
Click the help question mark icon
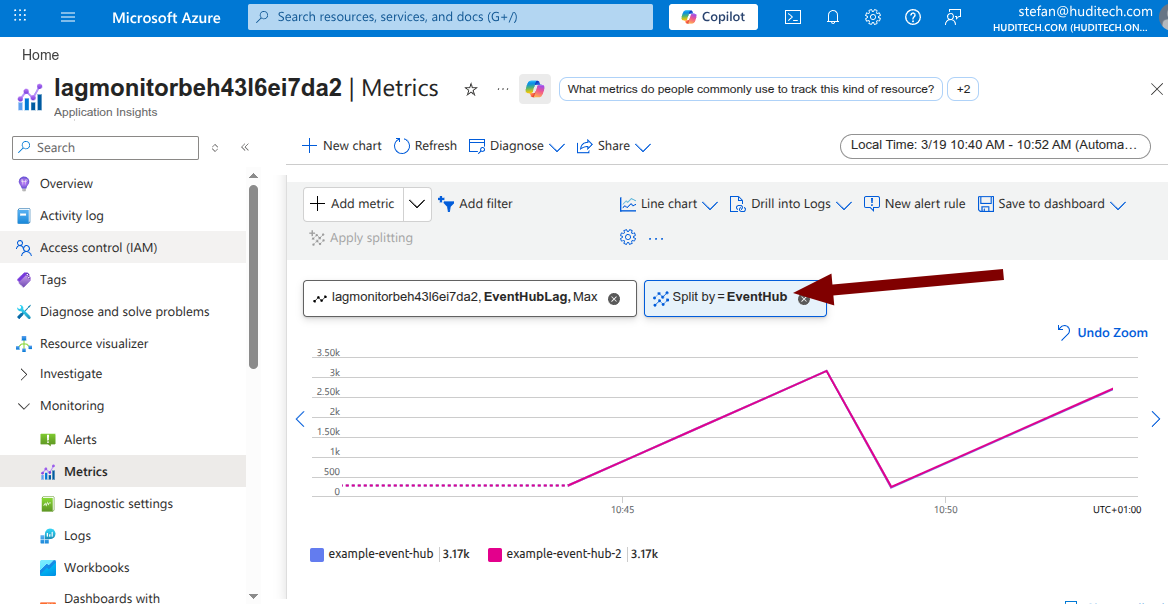click(912, 17)
